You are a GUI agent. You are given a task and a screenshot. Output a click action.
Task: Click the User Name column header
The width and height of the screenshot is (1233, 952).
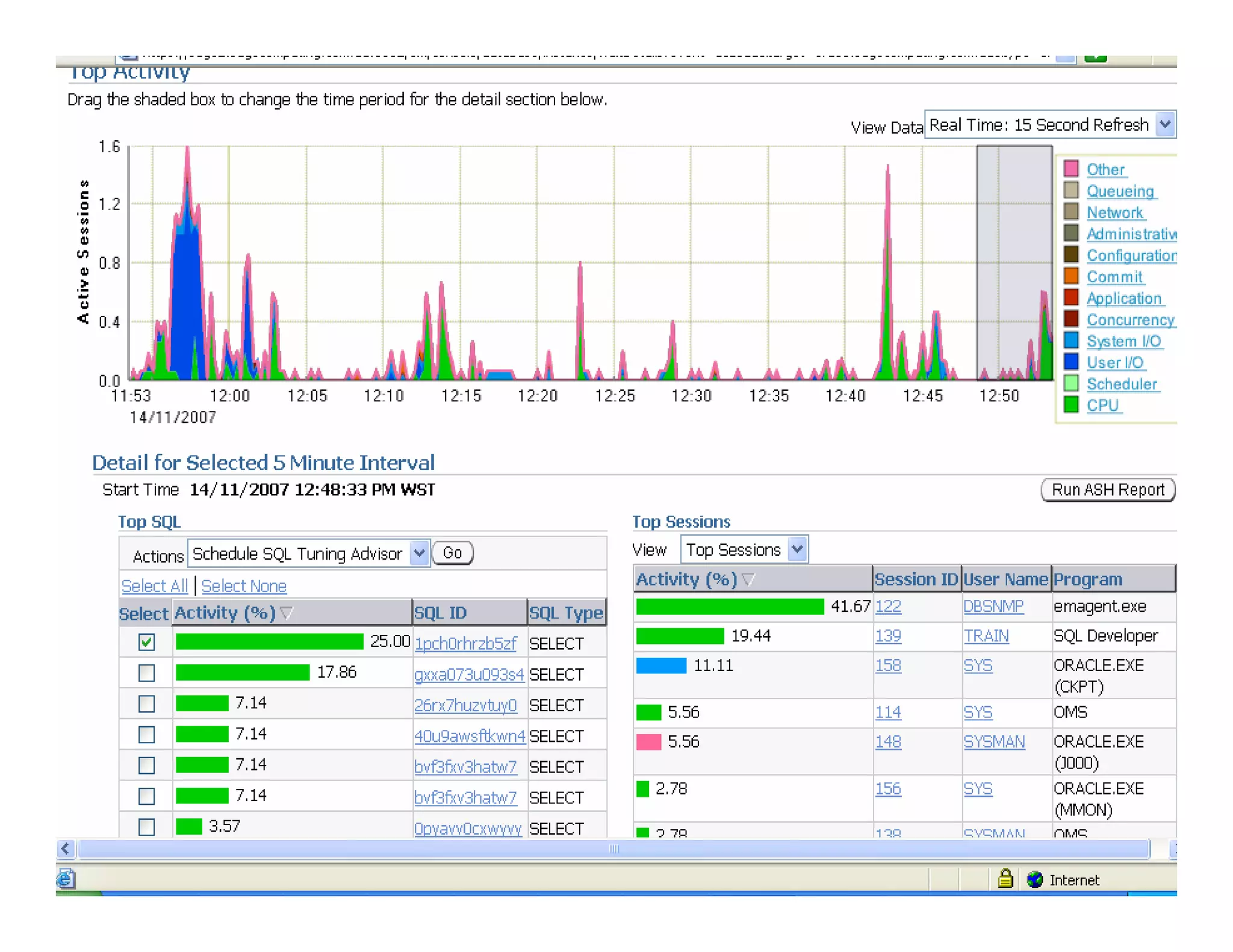tap(1005, 579)
